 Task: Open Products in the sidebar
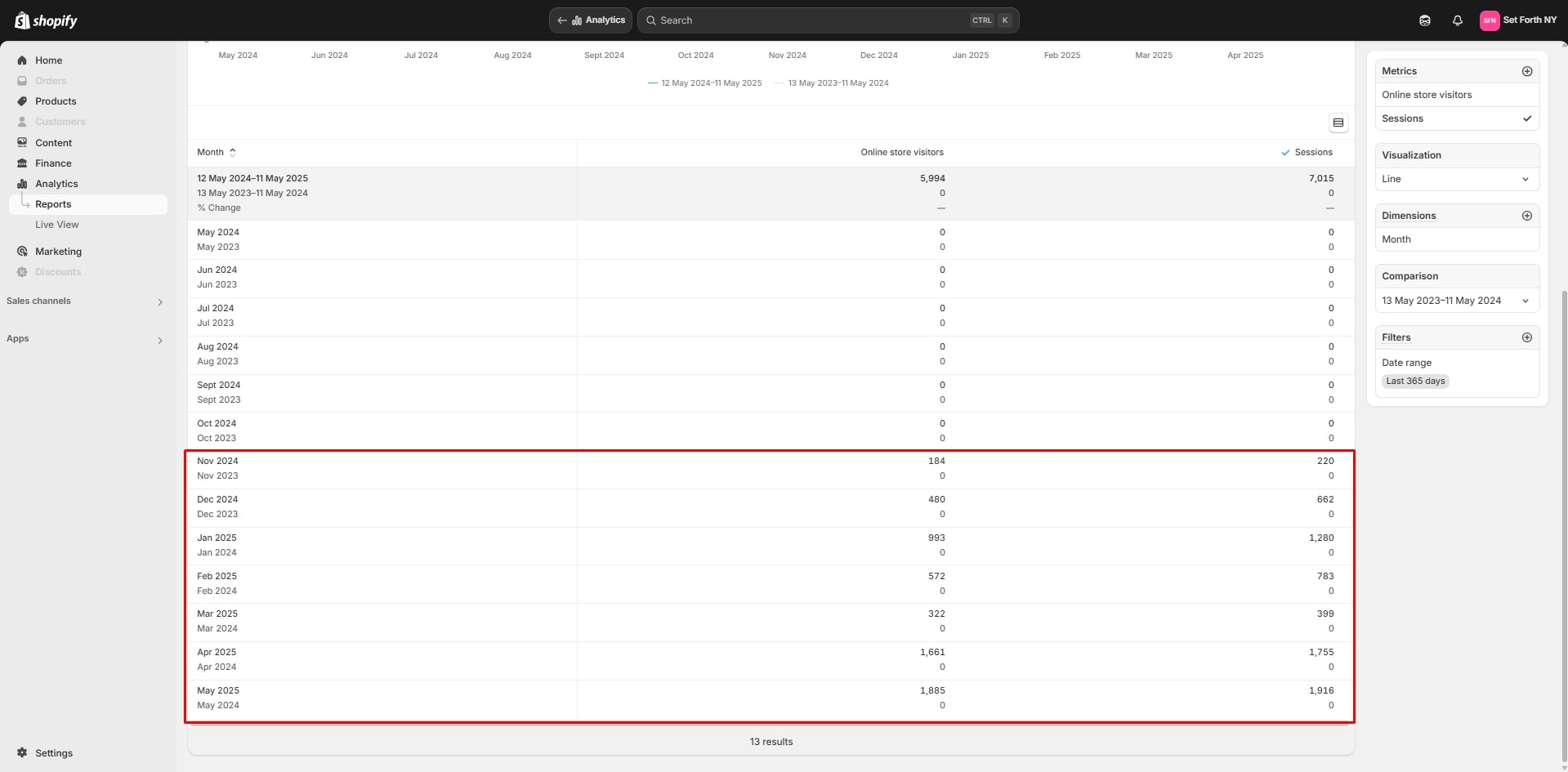click(x=56, y=101)
